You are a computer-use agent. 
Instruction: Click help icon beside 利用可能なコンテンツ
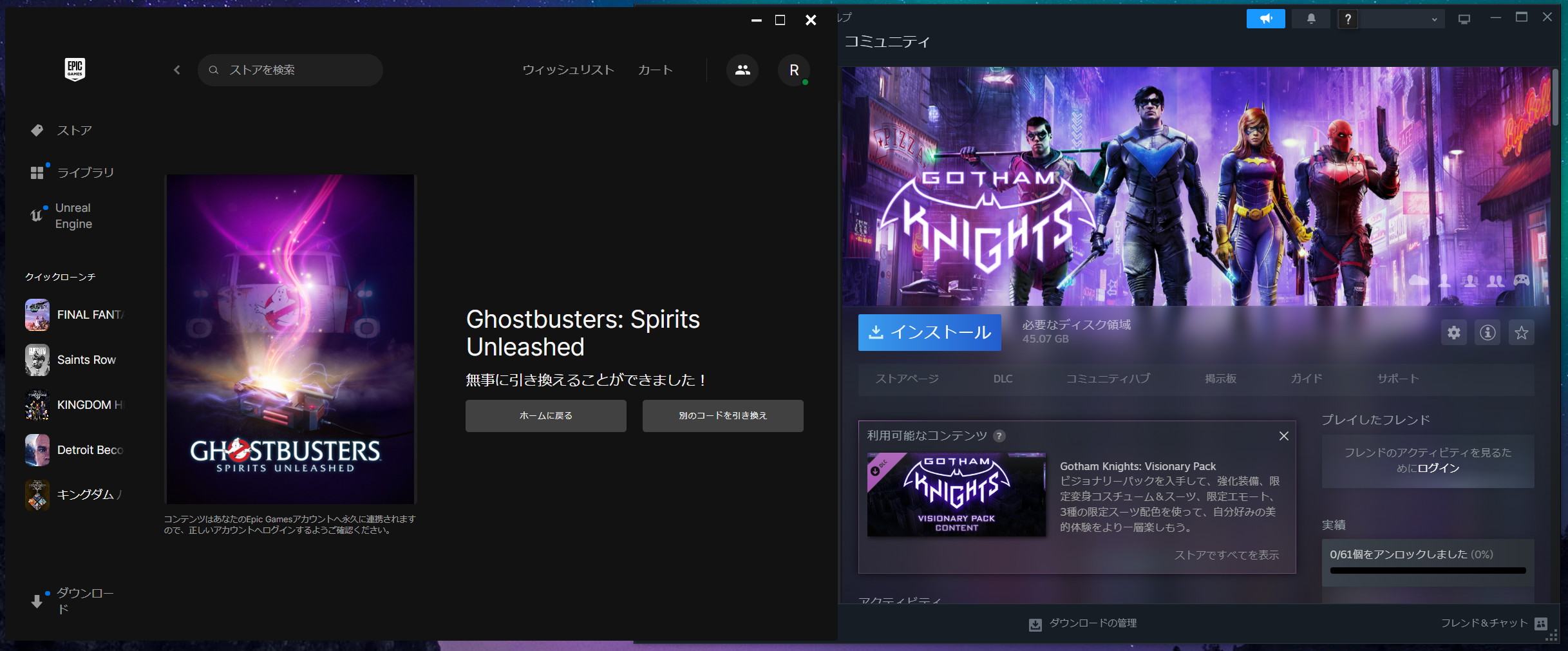[999, 436]
